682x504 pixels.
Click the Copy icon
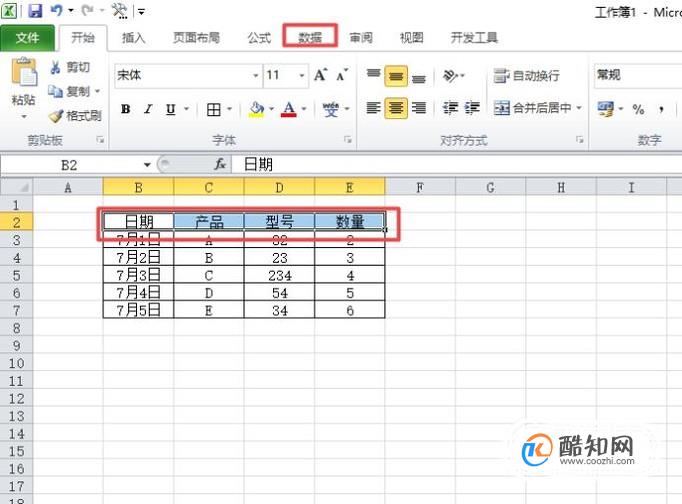click(x=55, y=91)
